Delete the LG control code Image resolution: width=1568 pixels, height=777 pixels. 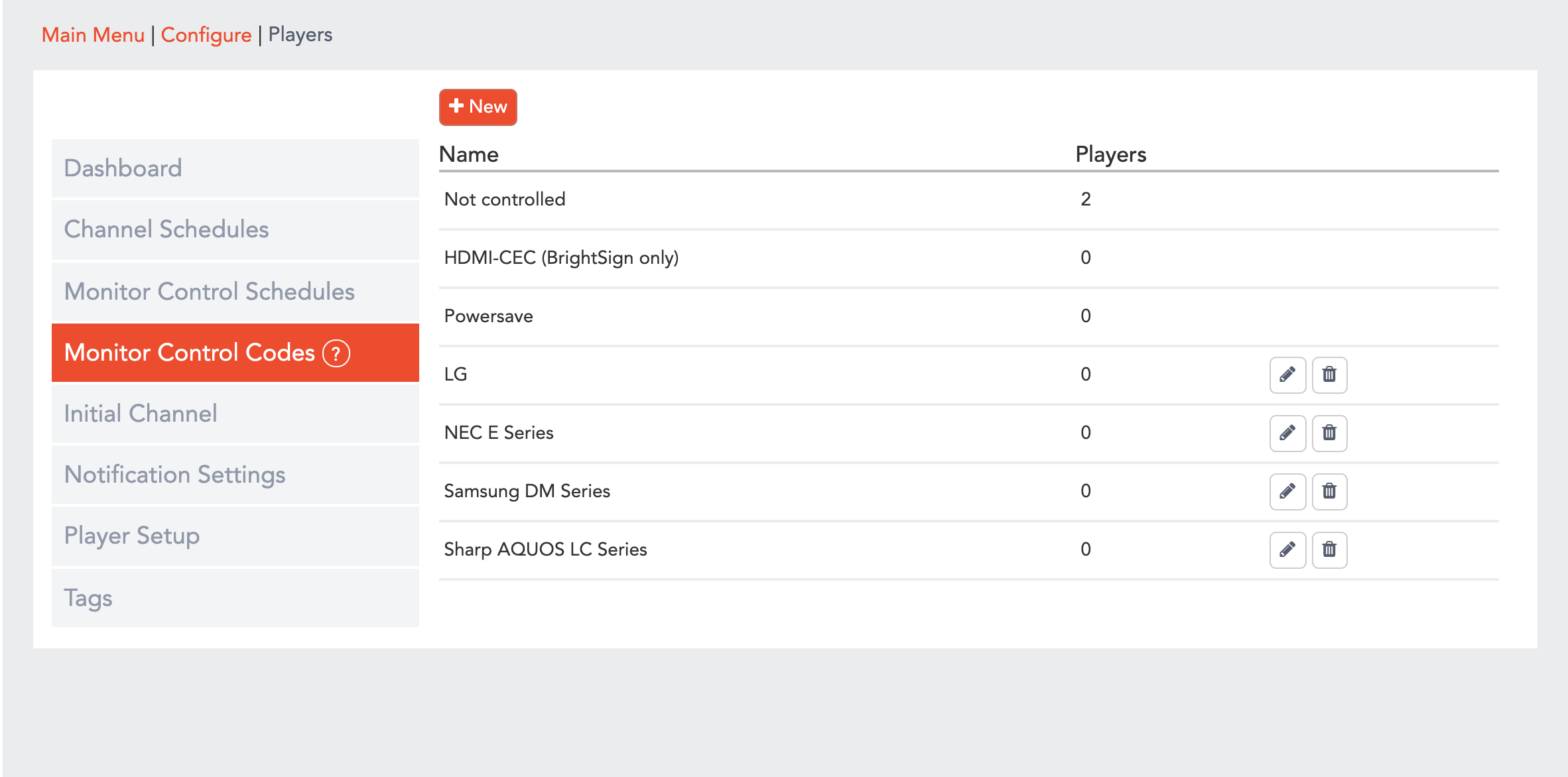point(1329,375)
